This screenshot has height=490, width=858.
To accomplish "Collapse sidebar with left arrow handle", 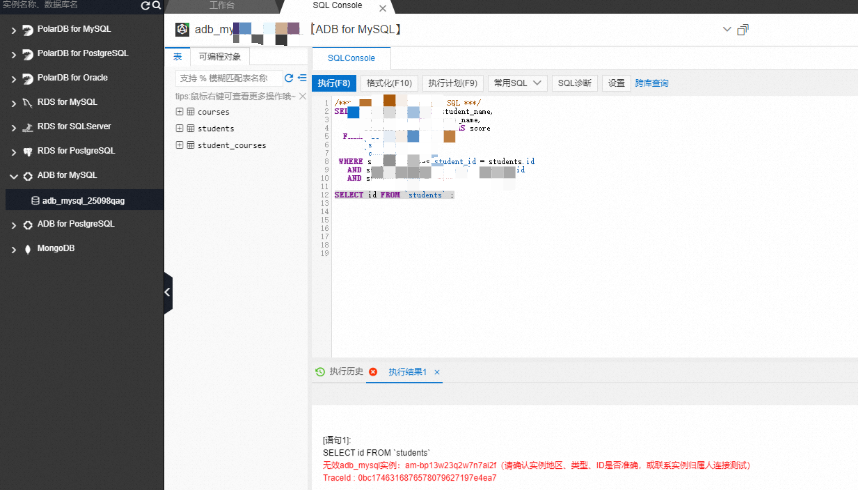I will click(167, 292).
